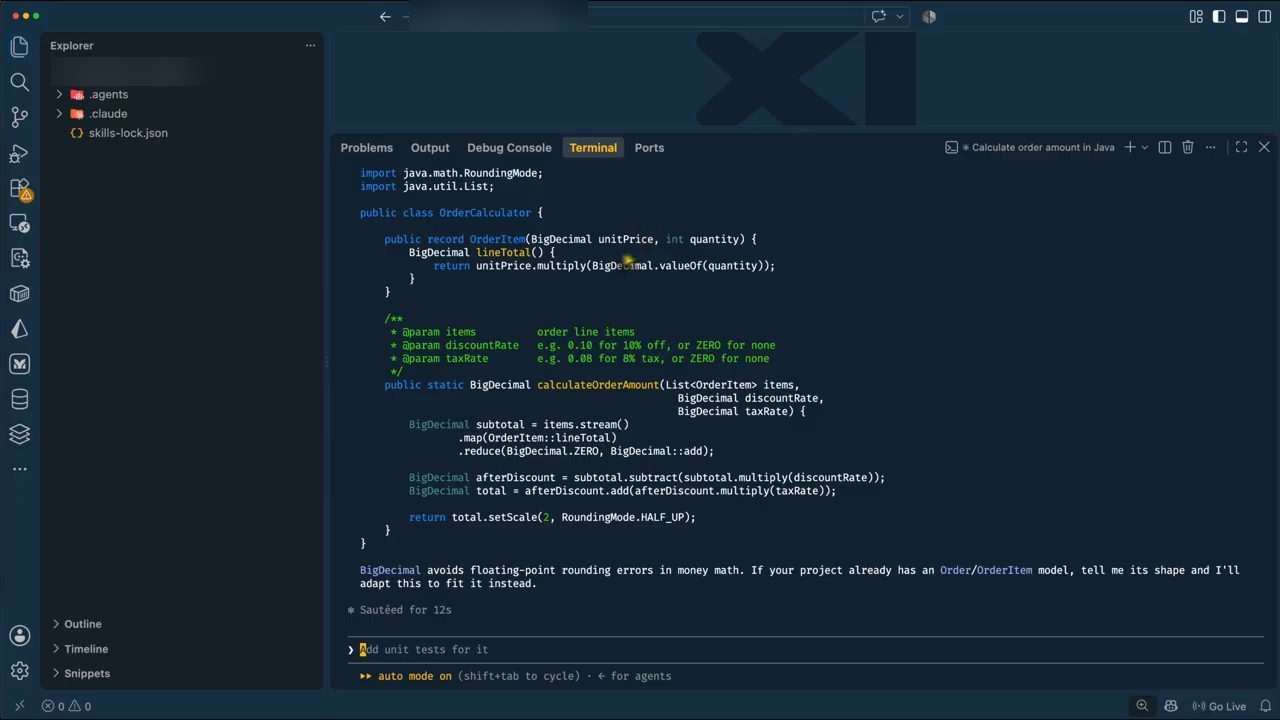This screenshot has height=720, width=1280.
Task: Toggle the secondary side bar
Action: pos(1264,16)
